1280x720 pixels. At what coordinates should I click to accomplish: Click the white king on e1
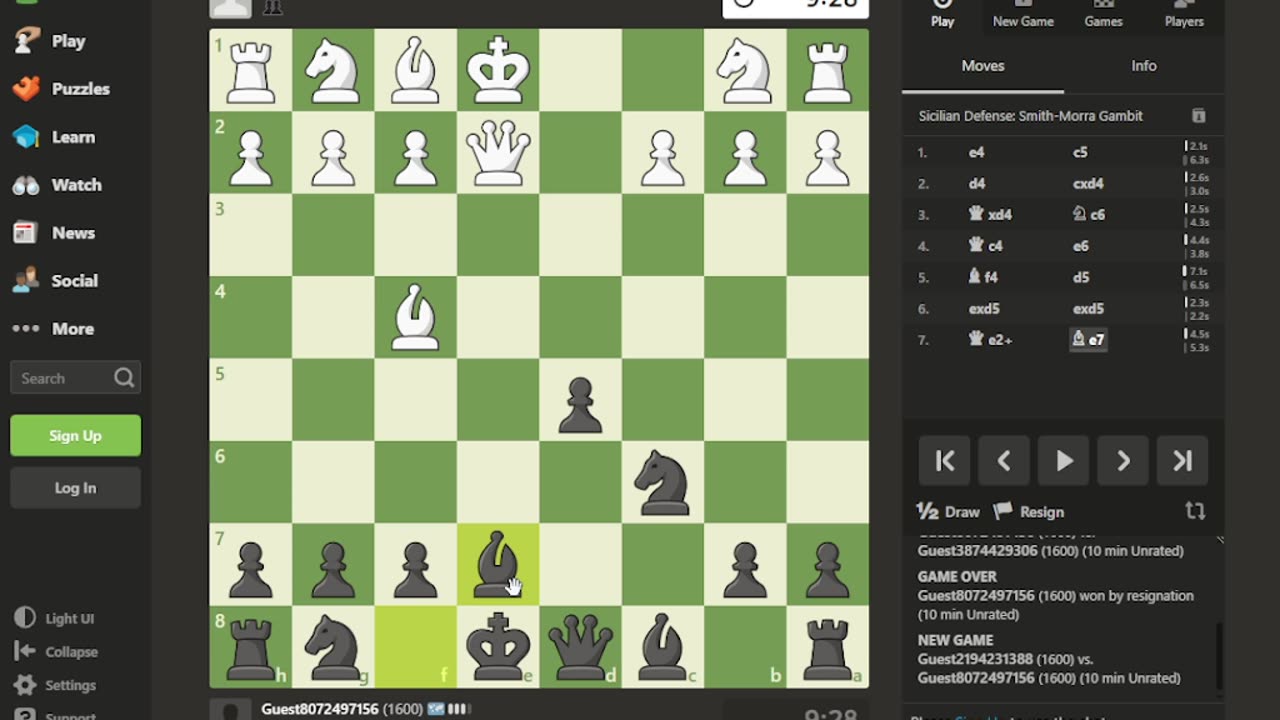[x=498, y=70]
